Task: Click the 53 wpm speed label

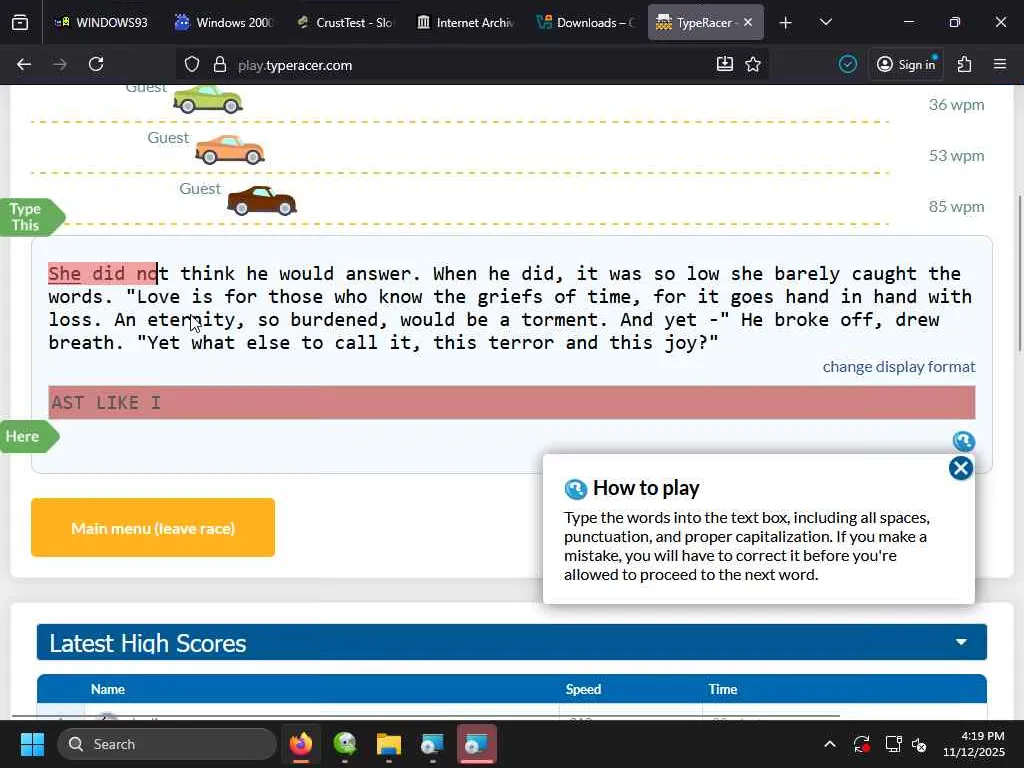Action: point(956,155)
